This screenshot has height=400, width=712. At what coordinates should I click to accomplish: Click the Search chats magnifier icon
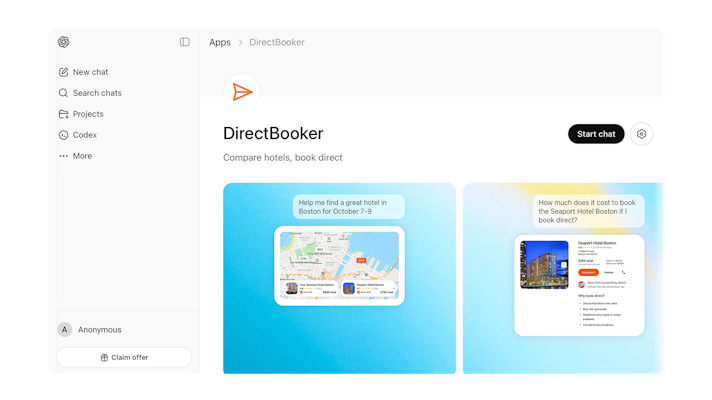pos(63,93)
